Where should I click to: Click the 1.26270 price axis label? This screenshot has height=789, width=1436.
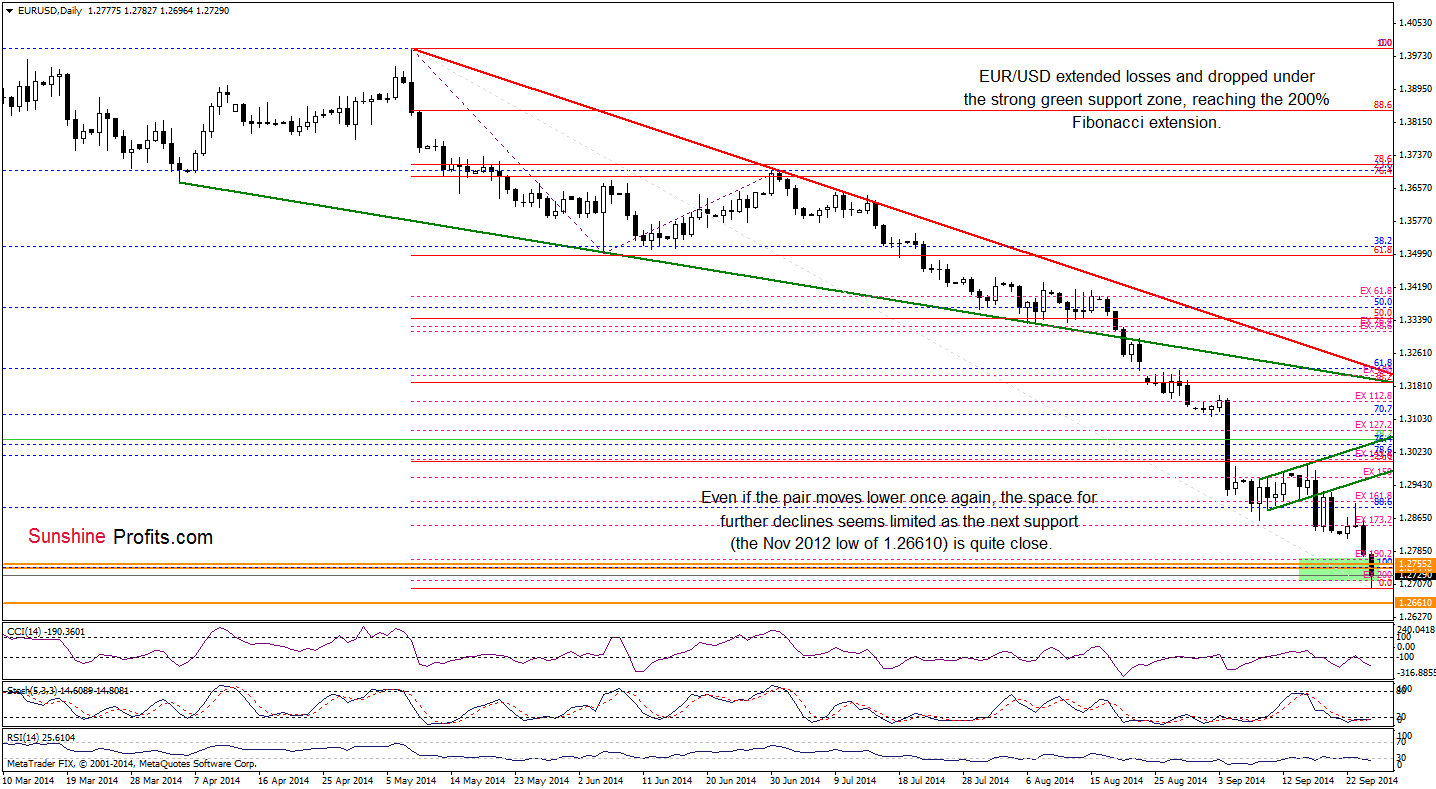pyautogui.click(x=1416, y=617)
